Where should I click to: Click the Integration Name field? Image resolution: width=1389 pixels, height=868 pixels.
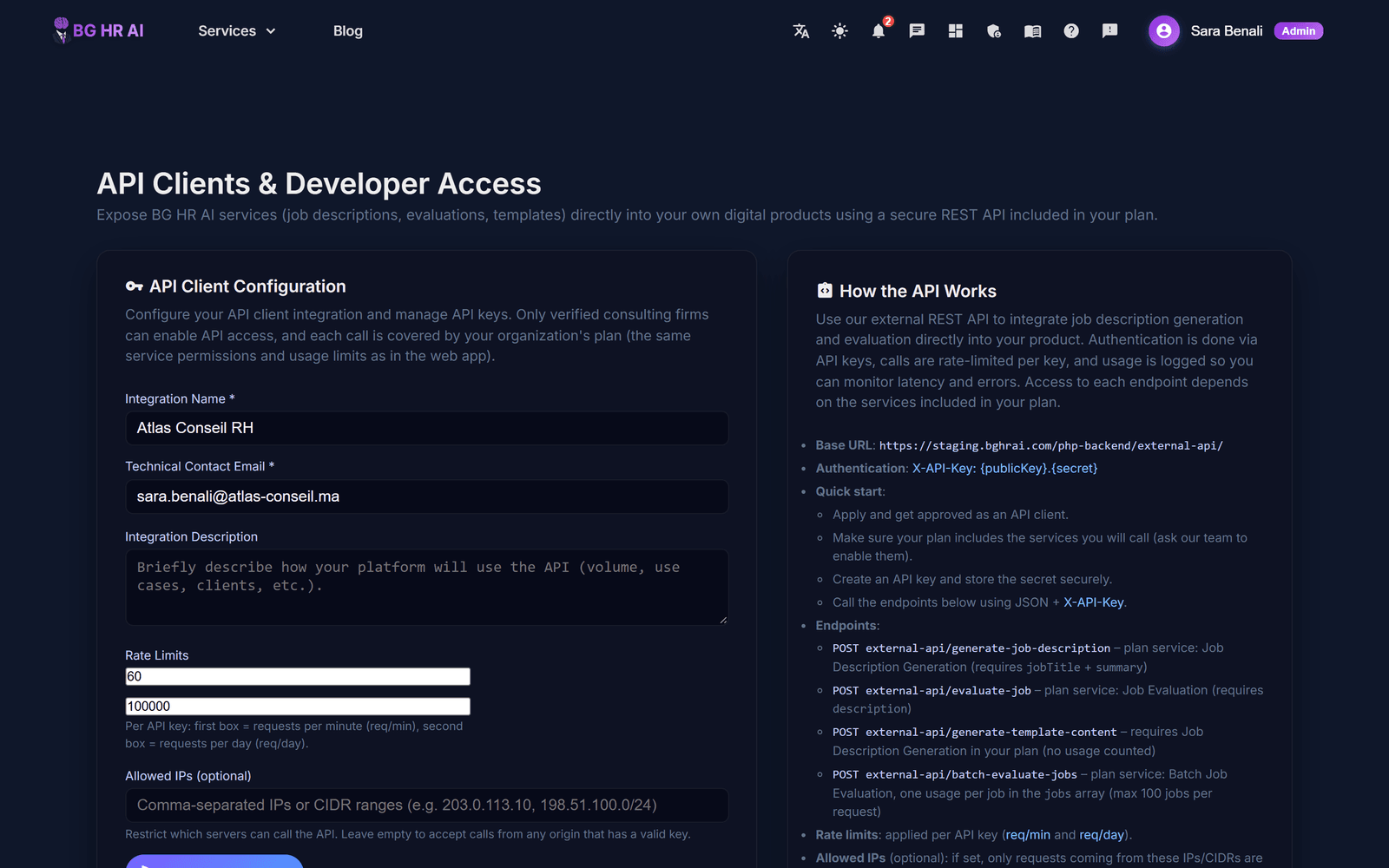tap(426, 428)
